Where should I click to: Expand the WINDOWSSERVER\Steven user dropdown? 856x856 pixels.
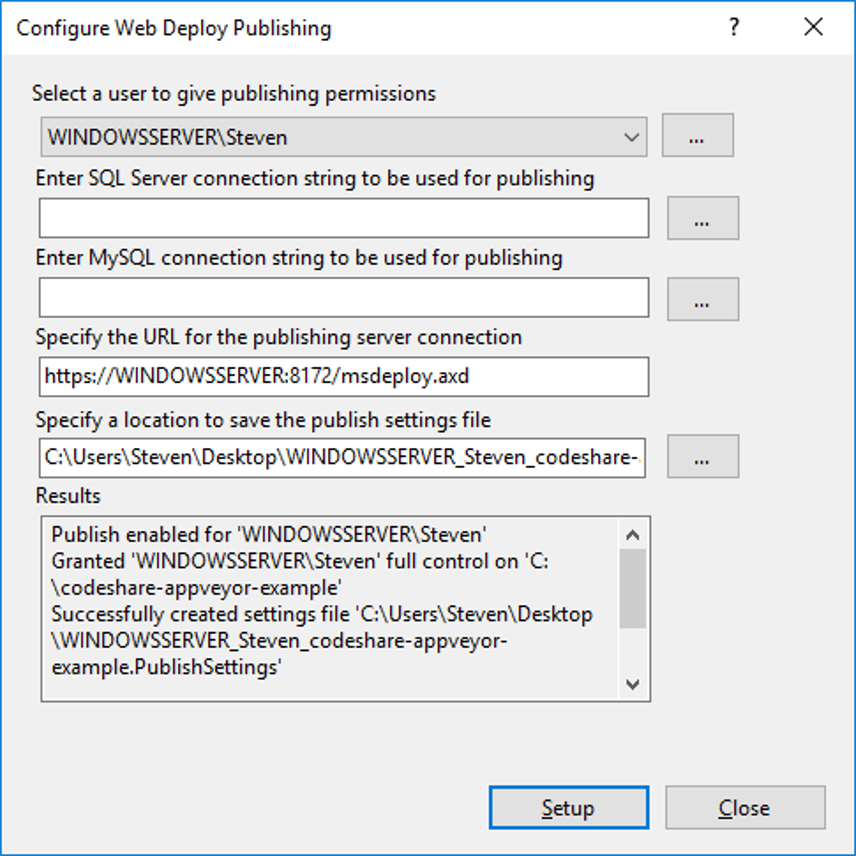point(343,137)
